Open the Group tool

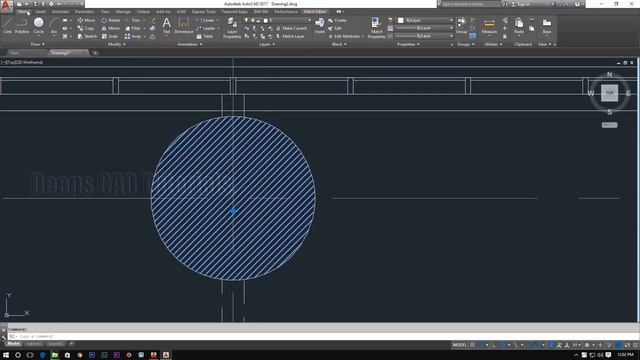(462, 25)
